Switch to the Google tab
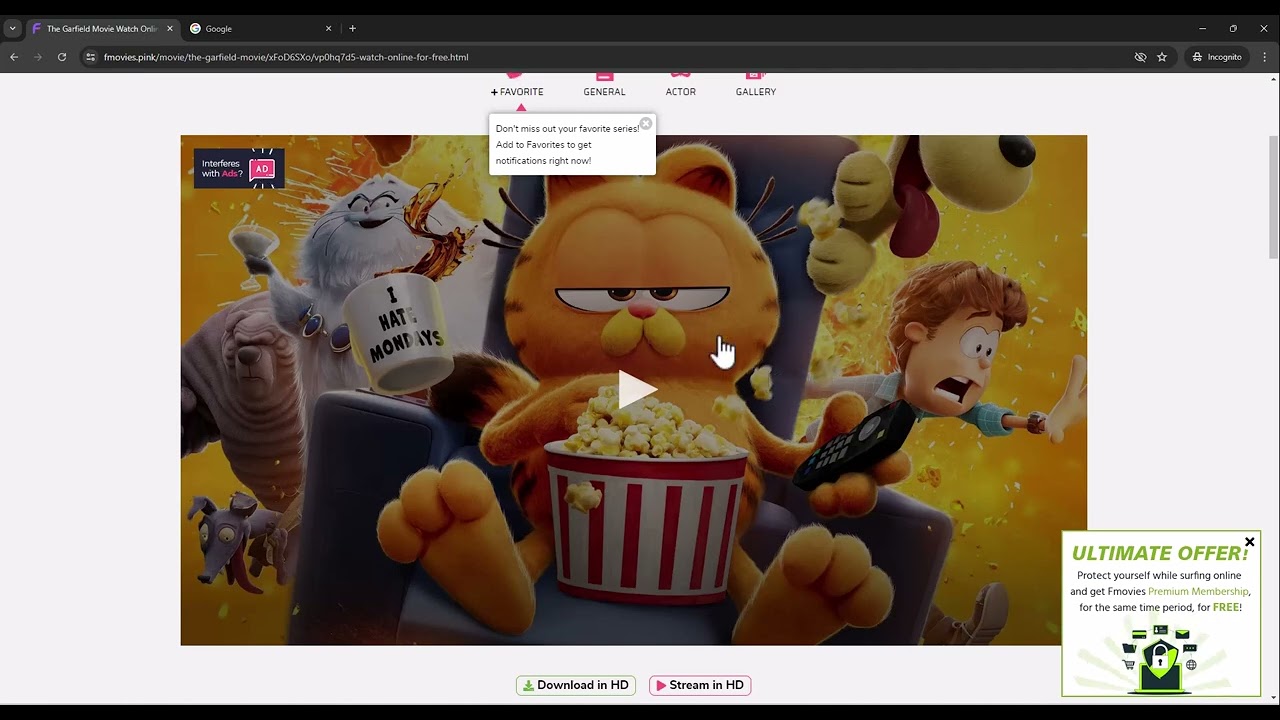Viewport: 1280px width, 720px height. (260, 29)
